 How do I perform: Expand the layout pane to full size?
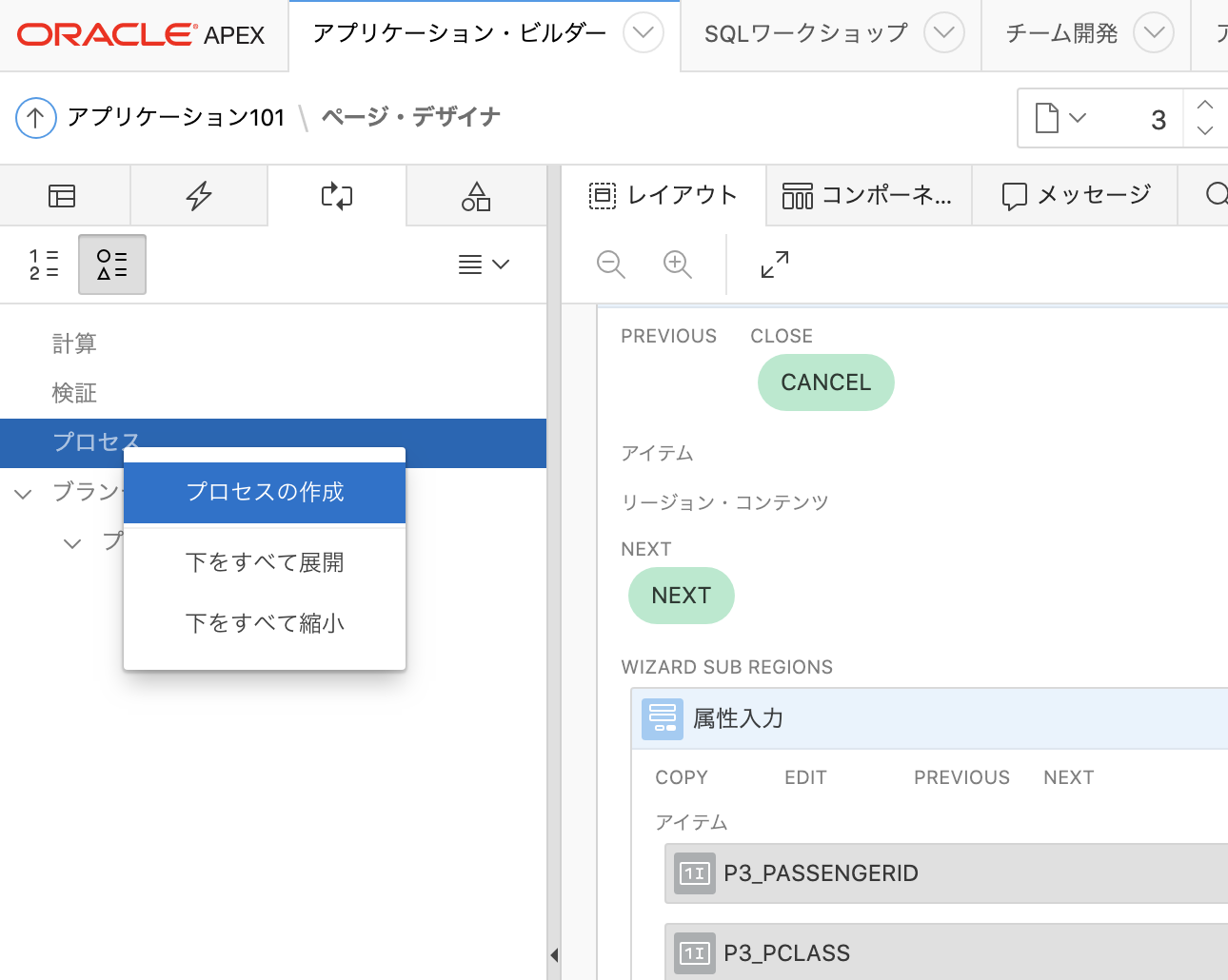(x=775, y=265)
